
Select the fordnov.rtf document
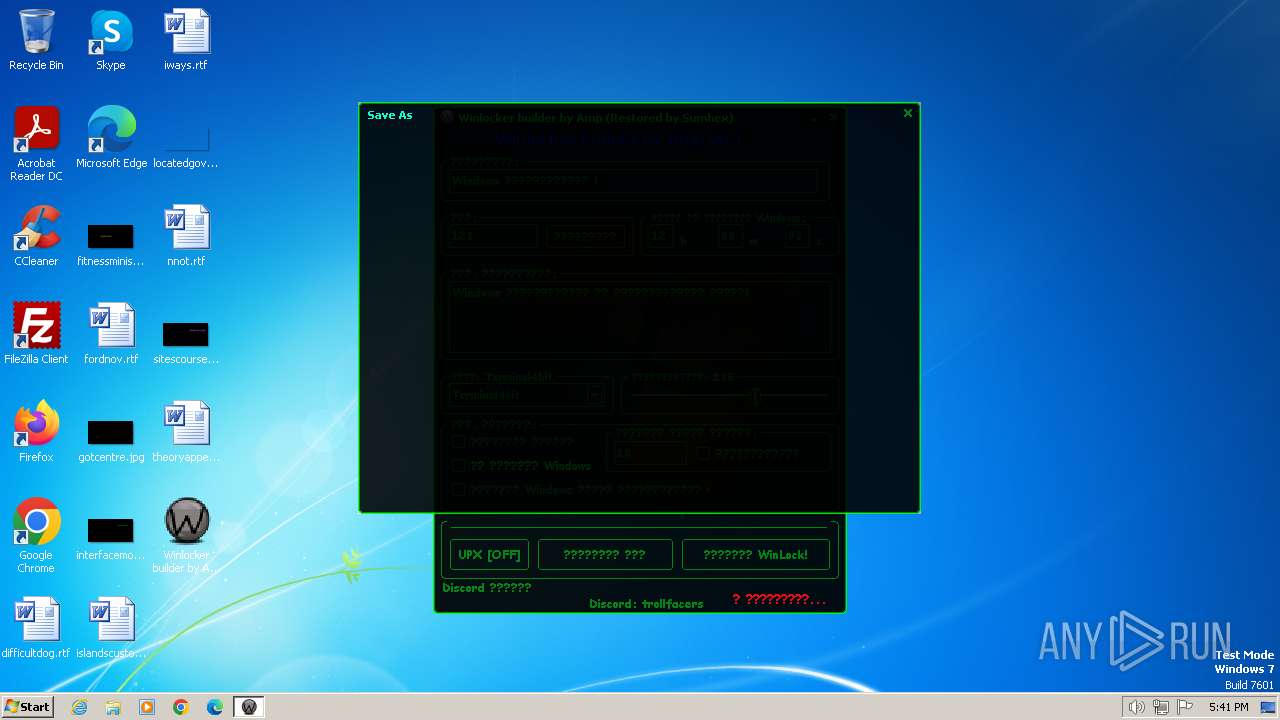click(x=110, y=334)
